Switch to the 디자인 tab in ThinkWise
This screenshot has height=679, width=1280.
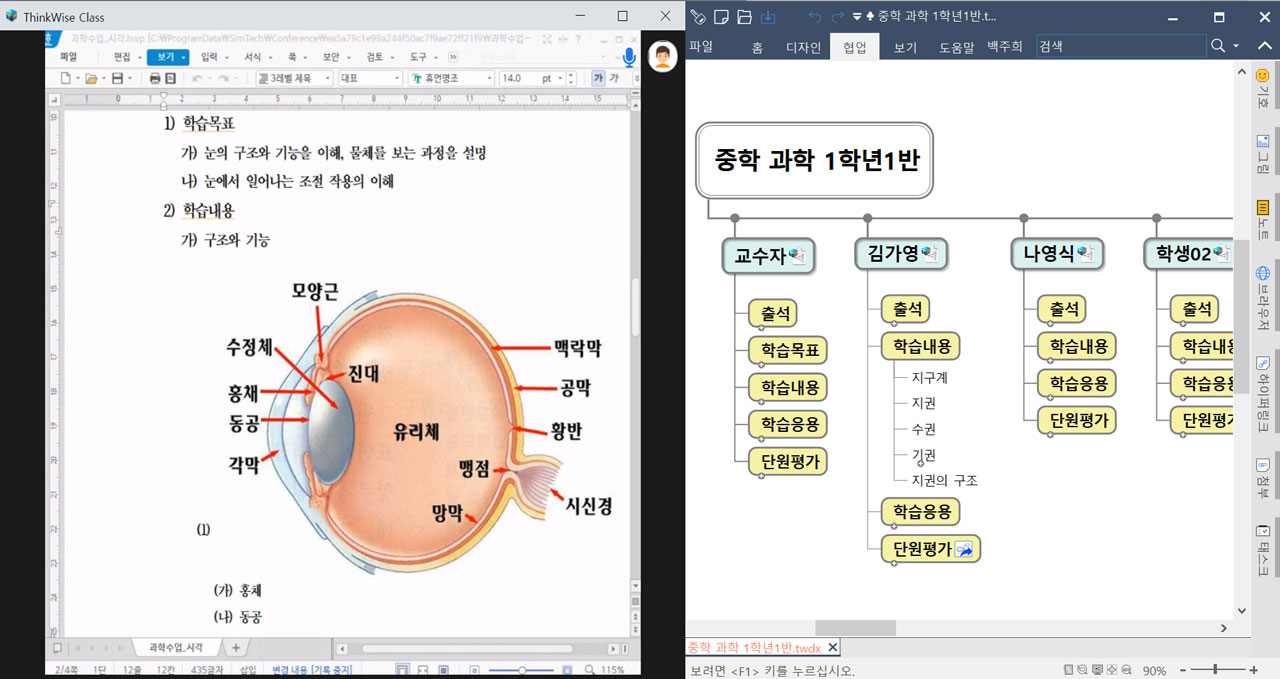pos(803,47)
